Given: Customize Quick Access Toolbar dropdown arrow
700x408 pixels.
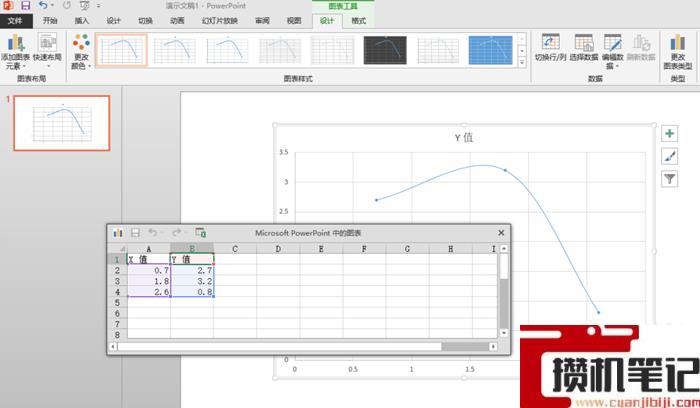Looking at the screenshot, I should coord(99,6).
